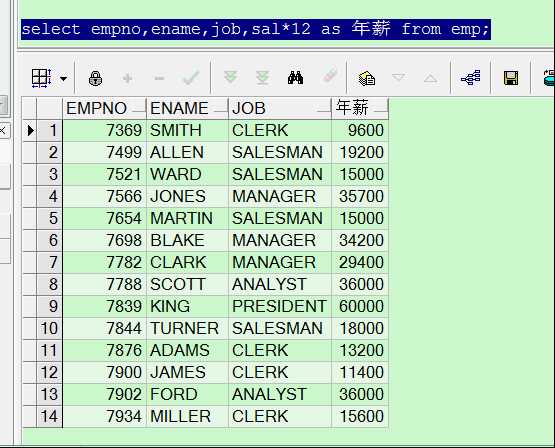Click the cell 19200
The image size is (555, 448).
pyautogui.click(x=360, y=153)
